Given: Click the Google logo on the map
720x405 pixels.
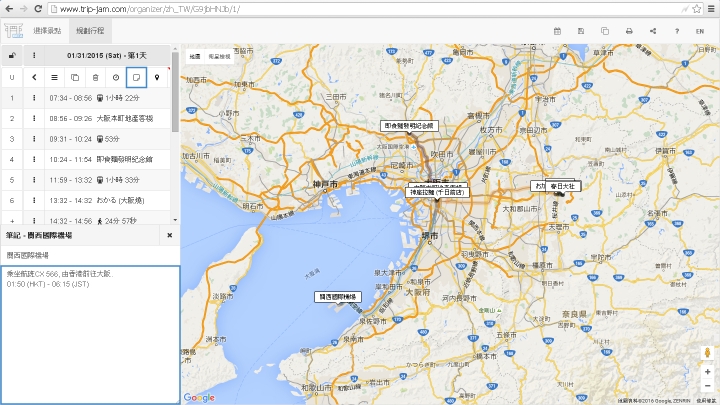Looking at the screenshot, I should click(199, 398).
